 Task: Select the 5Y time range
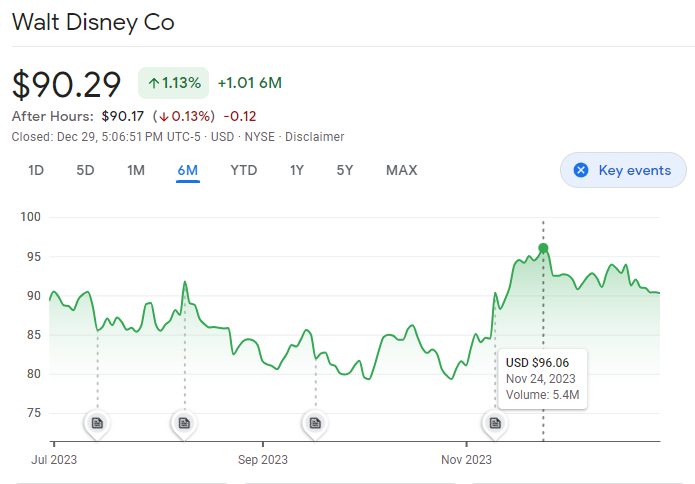pos(344,170)
